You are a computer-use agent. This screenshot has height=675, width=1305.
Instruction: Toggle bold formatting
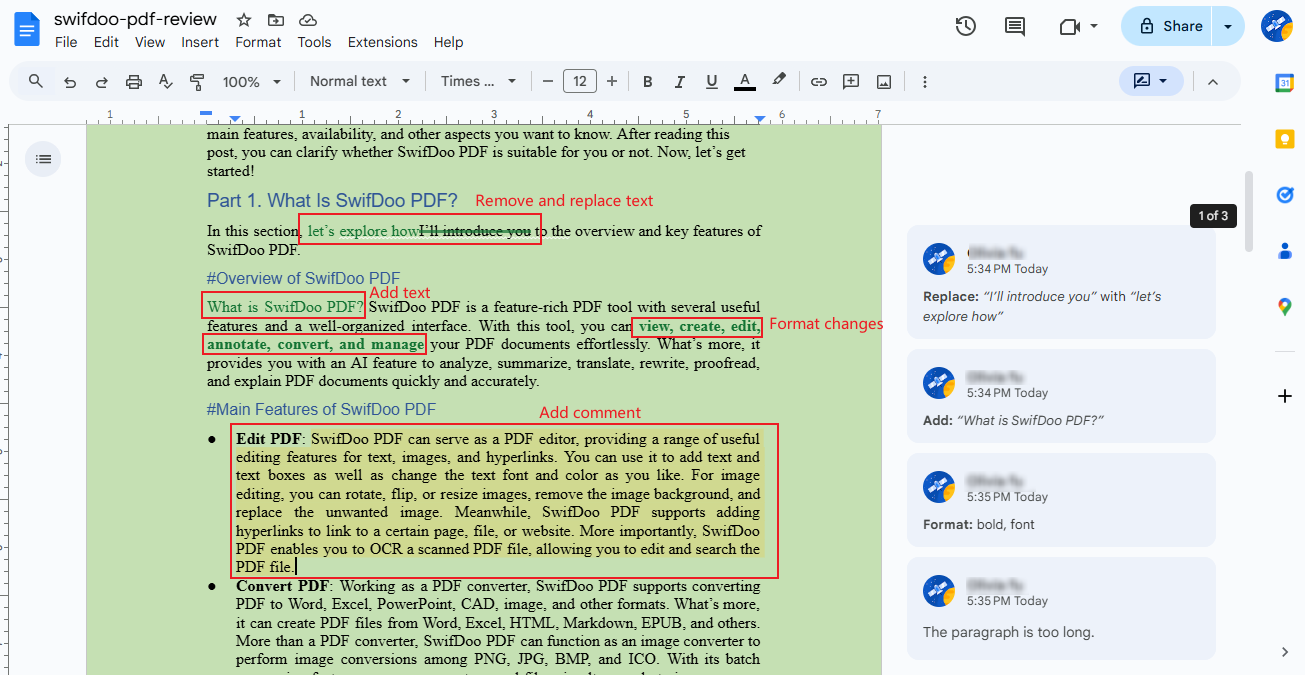[x=647, y=82]
